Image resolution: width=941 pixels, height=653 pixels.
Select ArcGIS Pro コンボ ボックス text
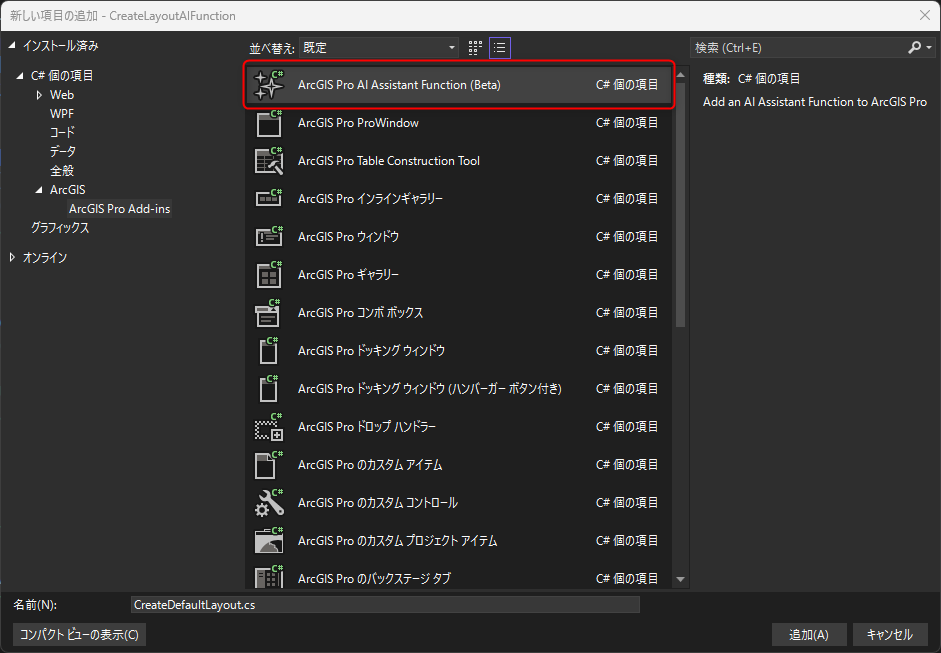tap(361, 313)
